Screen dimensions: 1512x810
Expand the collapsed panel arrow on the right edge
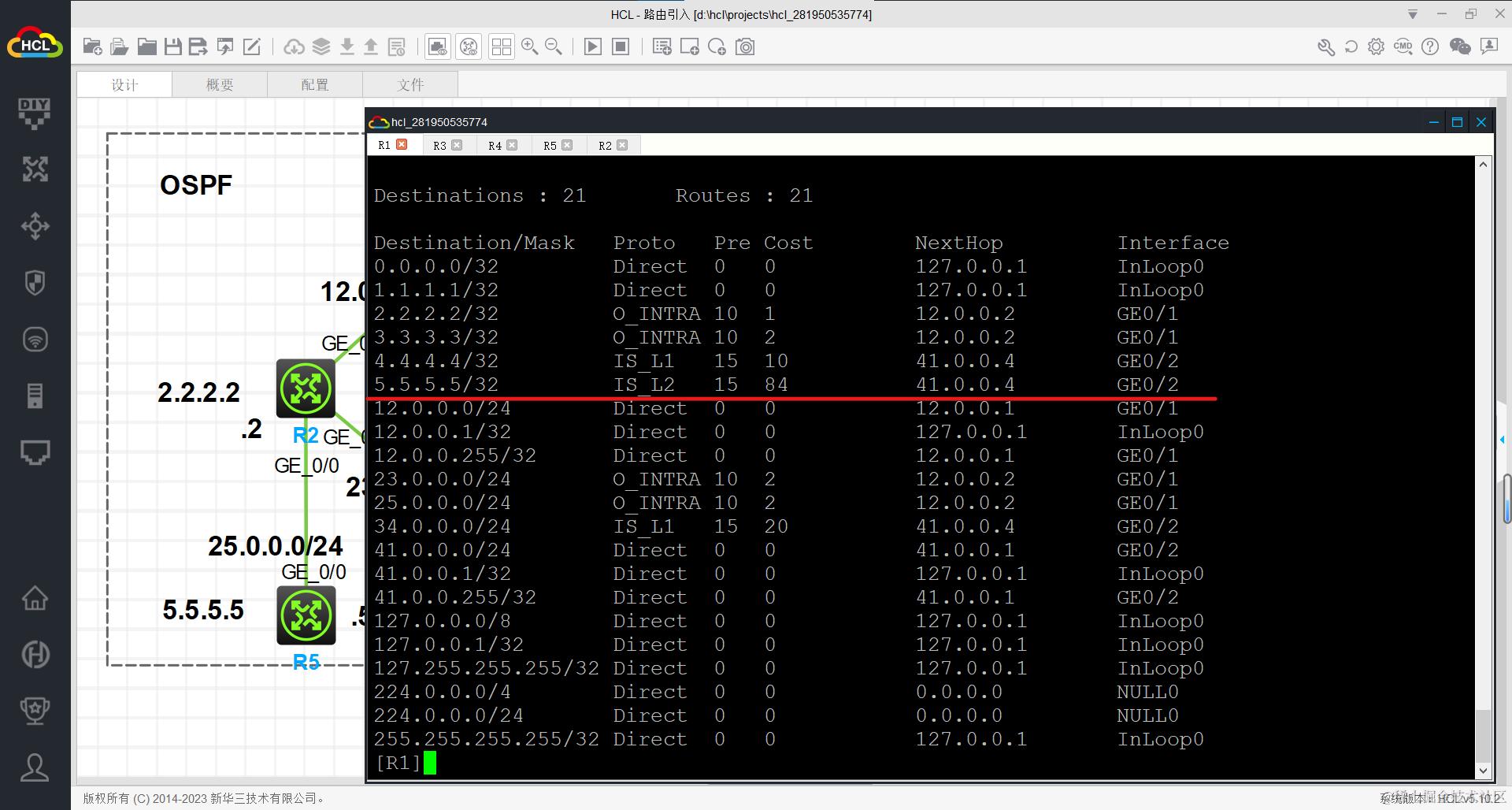click(1502, 439)
